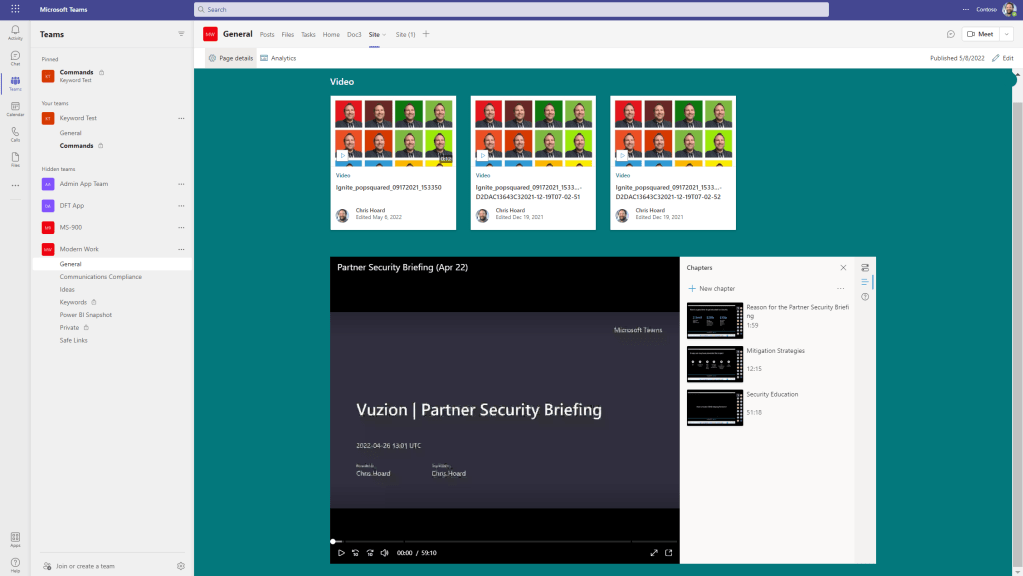Toggle the Chapters list icon in side rail

865,282
